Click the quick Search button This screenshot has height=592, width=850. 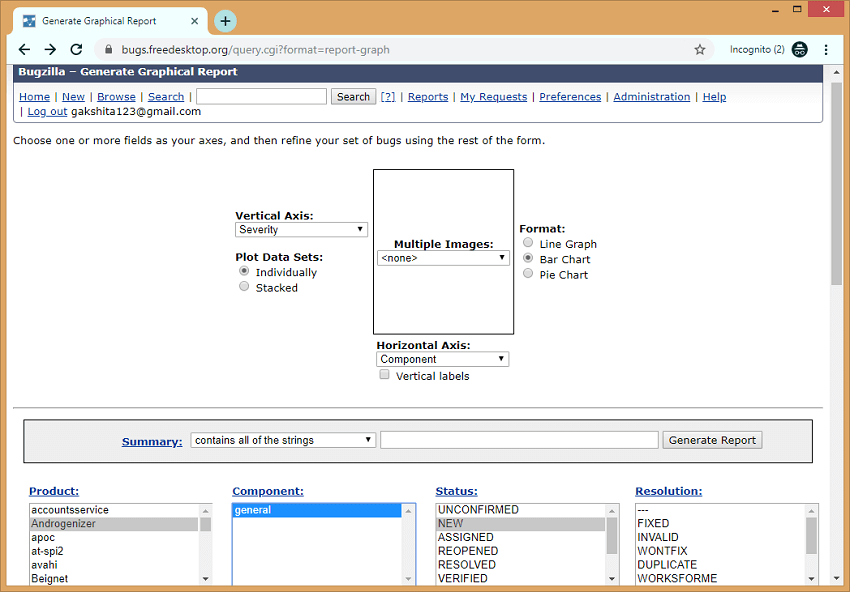pyautogui.click(x=353, y=96)
